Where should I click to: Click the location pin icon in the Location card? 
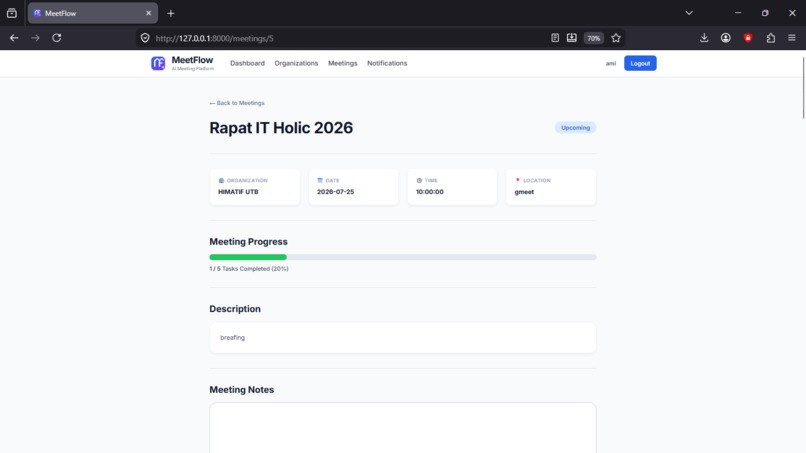pyautogui.click(x=518, y=180)
